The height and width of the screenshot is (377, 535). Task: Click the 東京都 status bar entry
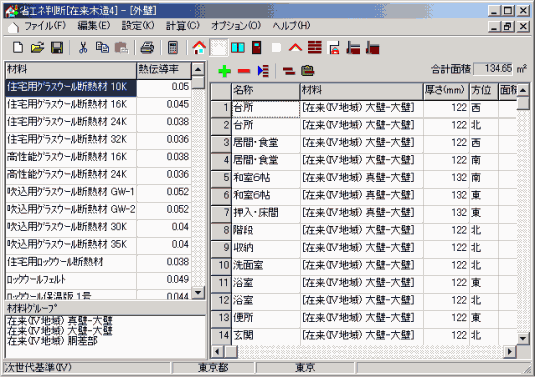(213, 368)
